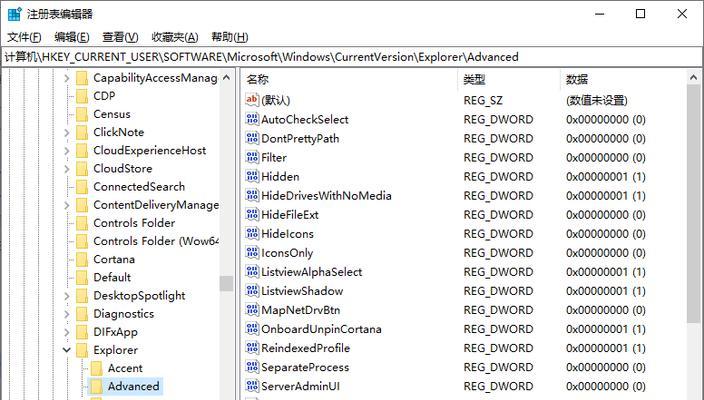Open the 编辑(E) menu

pos(72,37)
